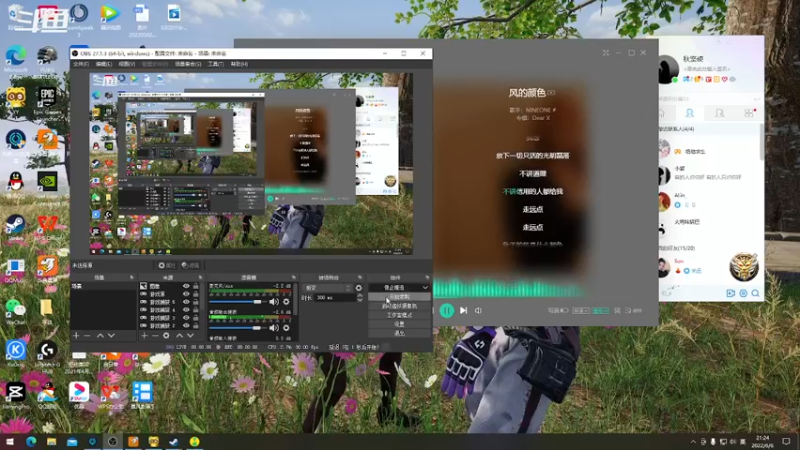This screenshot has width=800, height=450.
Task: Click the 300 ms duration input field
Action: pyautogui.click(x=335, y=297)
